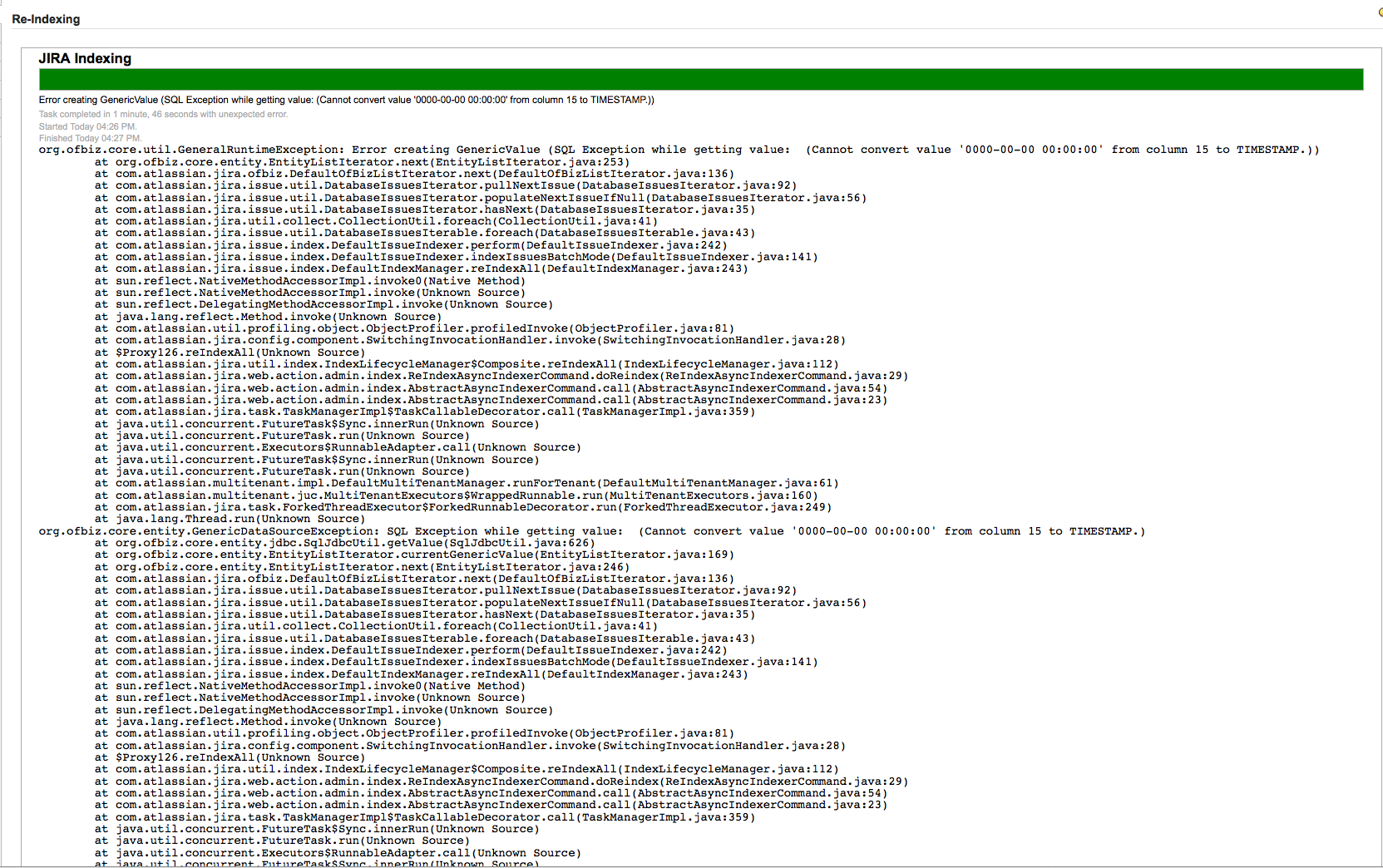This screenshot has height=868, width=1383.
Task: Click the green JIRA indexing progress bar
Action: pos(701,80)
